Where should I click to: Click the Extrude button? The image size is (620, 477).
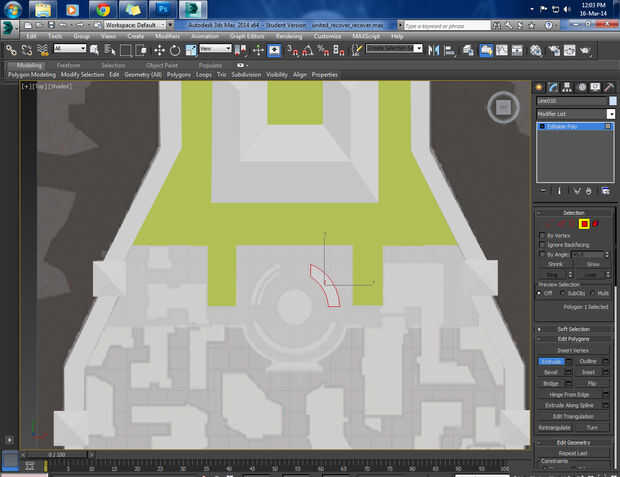[x=551, y=362]
